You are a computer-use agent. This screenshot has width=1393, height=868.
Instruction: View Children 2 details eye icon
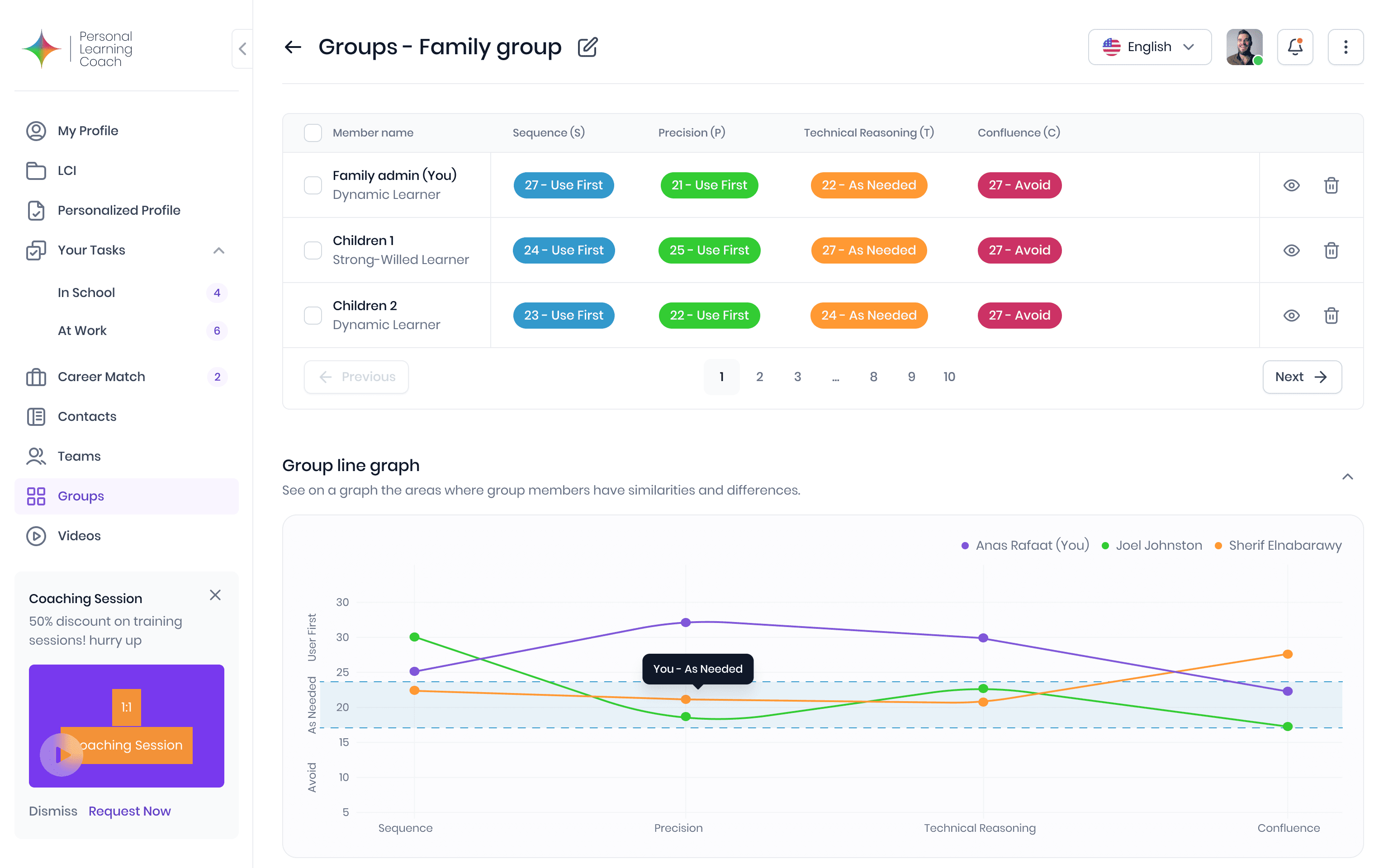[1291, 315]
